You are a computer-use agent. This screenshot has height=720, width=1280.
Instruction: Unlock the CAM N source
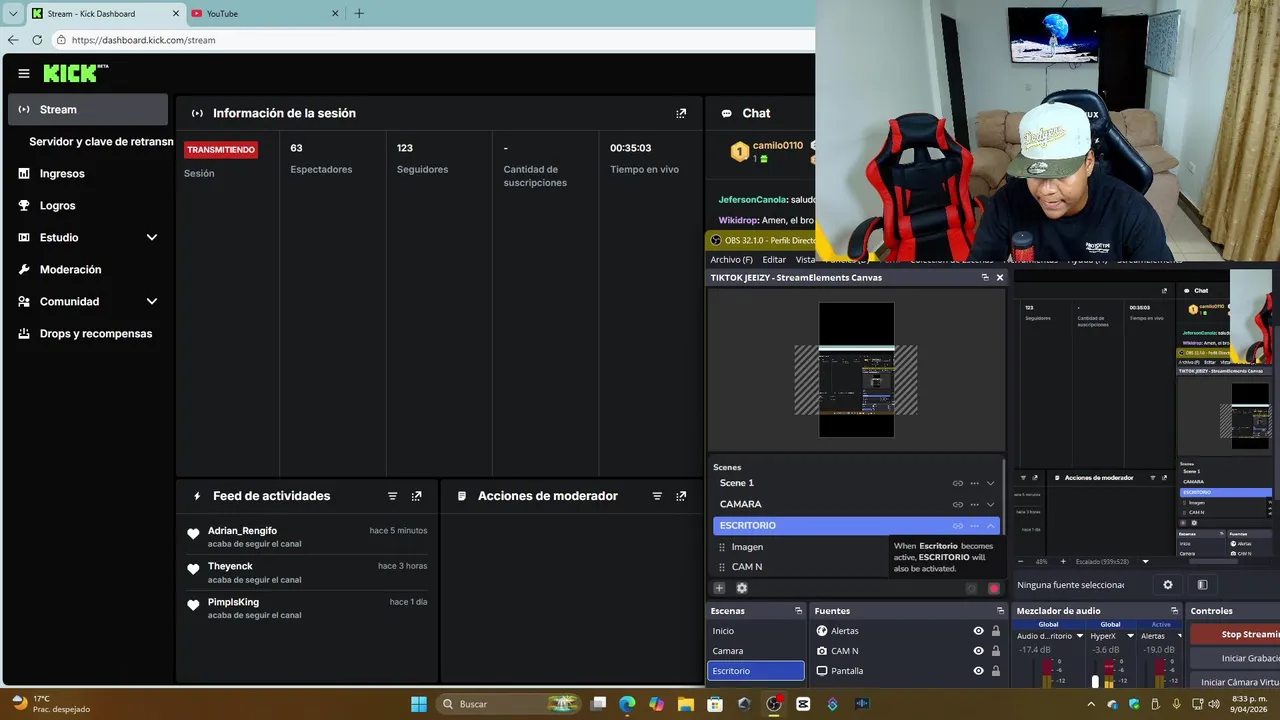click(x=995, y=651)
